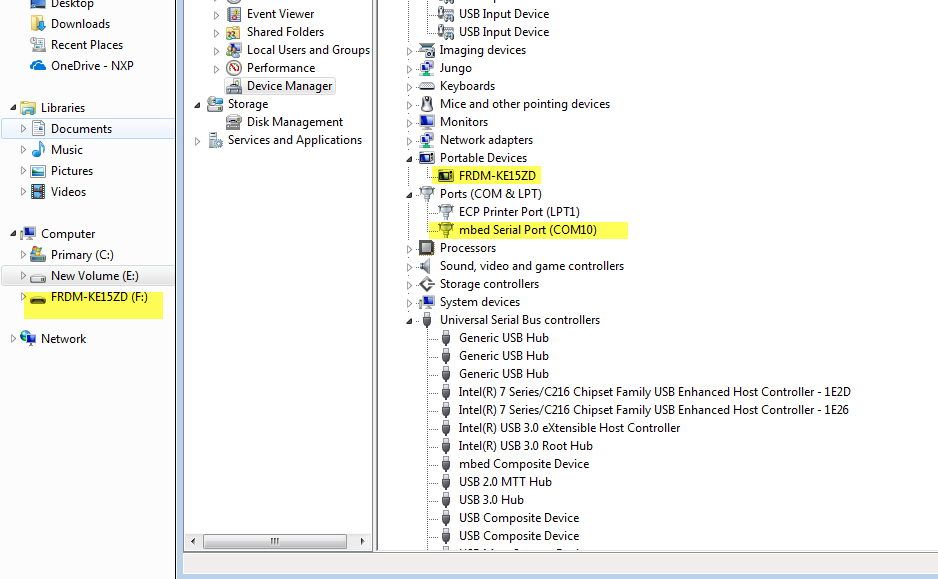
Task: Expand the New Volume (E:) node
Action: tap(23, 276)
